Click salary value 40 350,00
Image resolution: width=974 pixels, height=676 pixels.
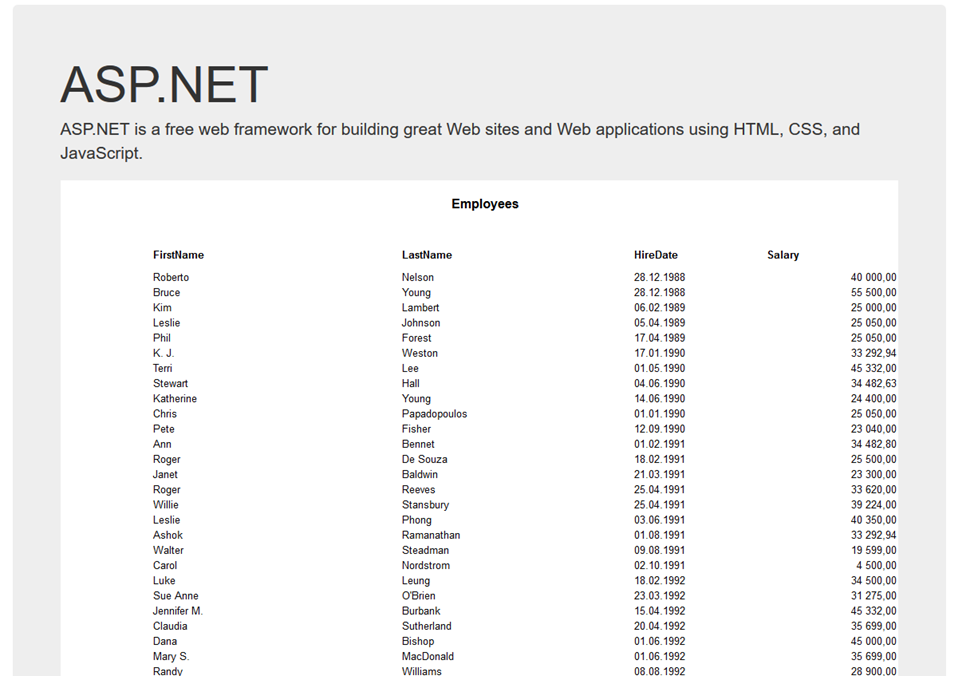click(873, 520)
